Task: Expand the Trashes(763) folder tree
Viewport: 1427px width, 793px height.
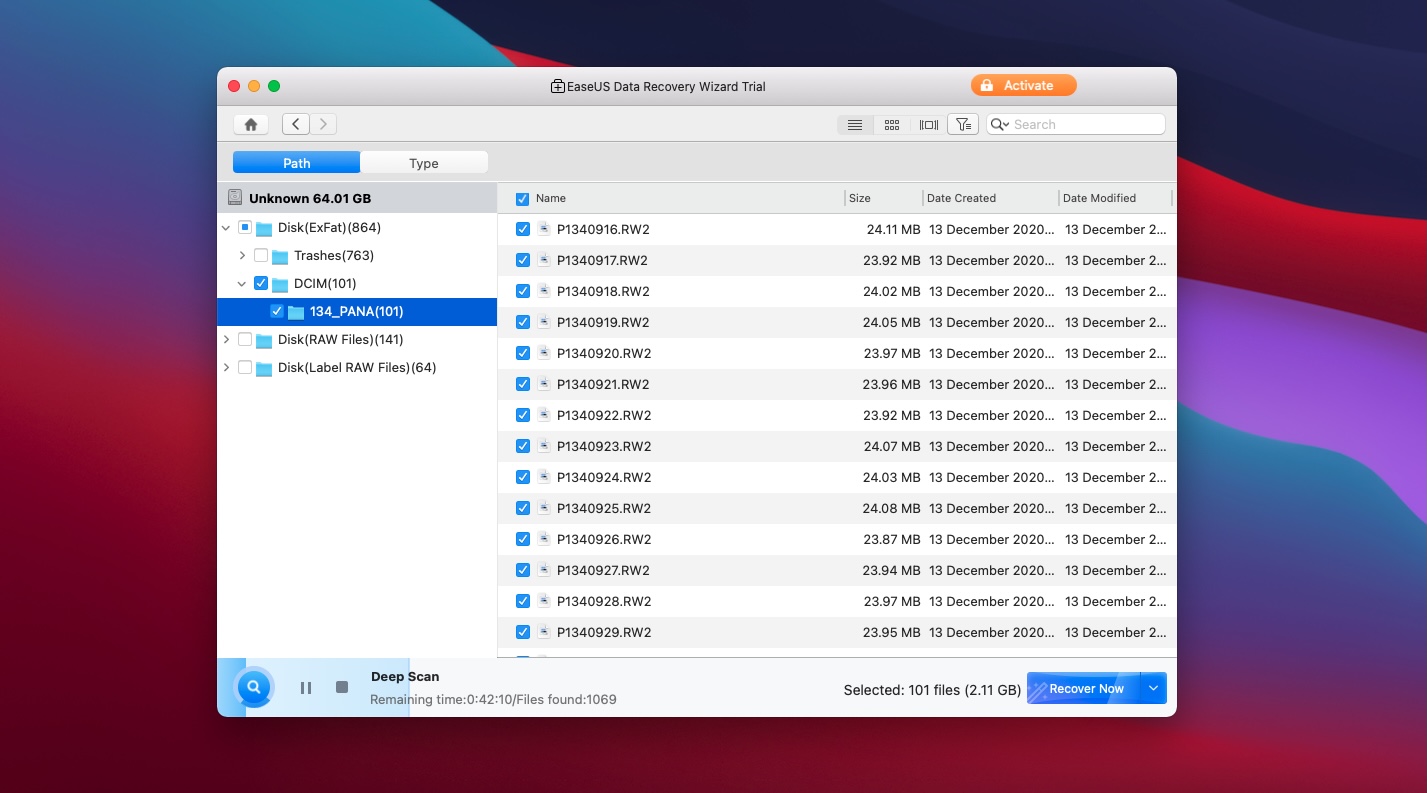Action: (242, 256)
